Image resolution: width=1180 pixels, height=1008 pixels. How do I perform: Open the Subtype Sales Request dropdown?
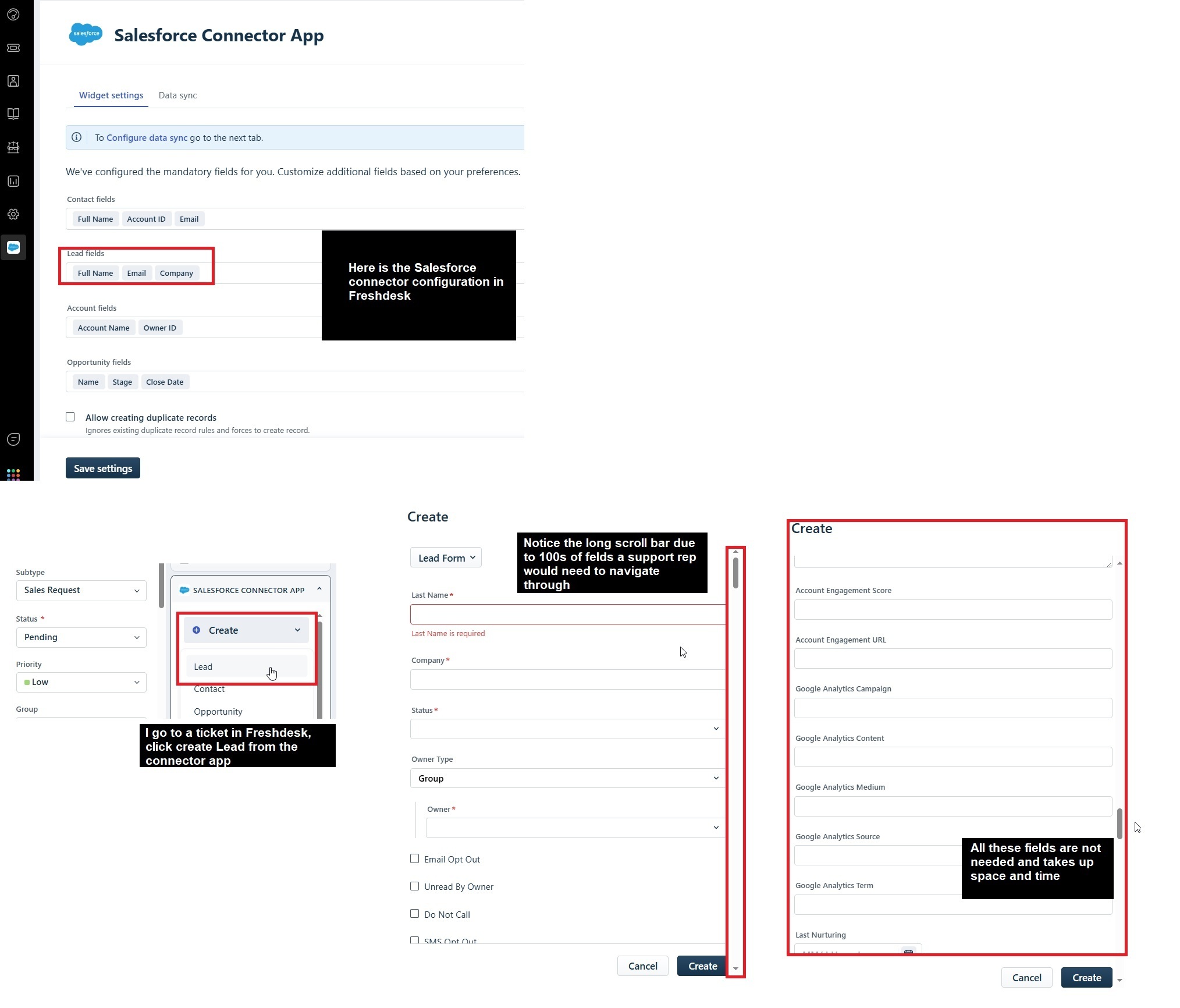(x=81, y=590)
